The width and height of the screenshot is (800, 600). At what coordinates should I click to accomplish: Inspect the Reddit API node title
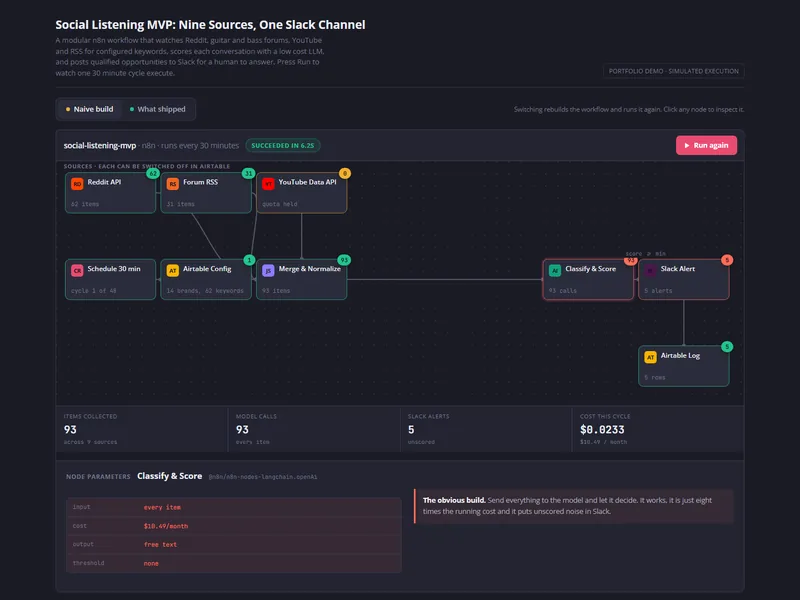tap(104, 182)
